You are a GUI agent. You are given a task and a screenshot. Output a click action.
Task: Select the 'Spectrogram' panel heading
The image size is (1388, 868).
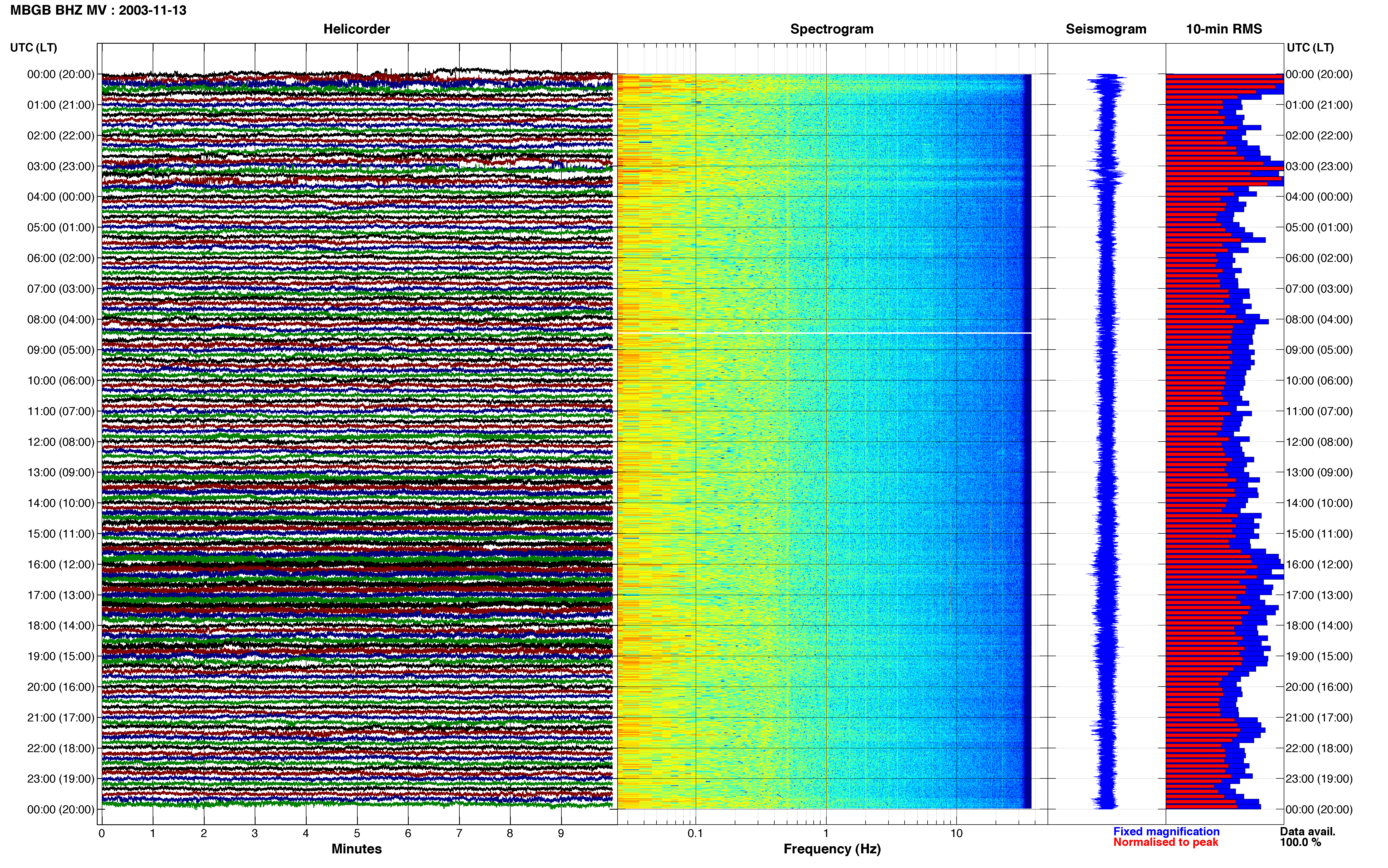832,29
